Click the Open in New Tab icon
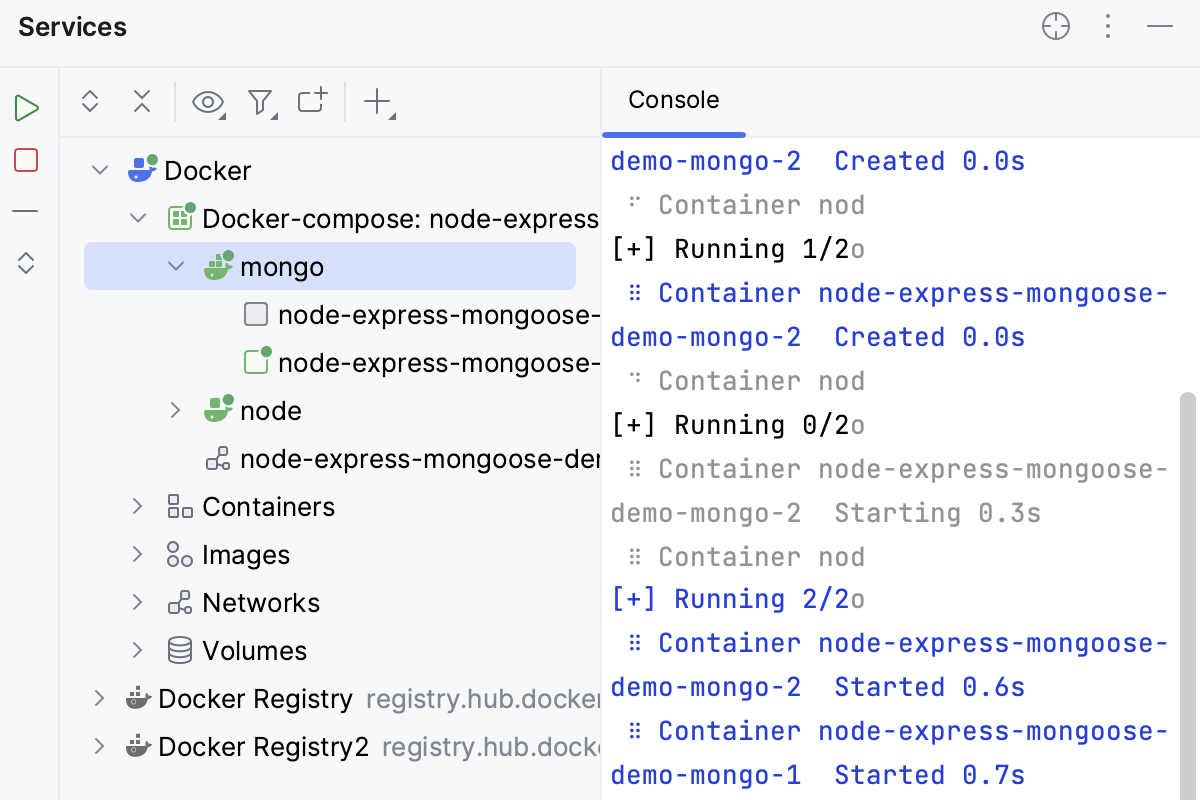1200x800 pixels. coord(312,101)
